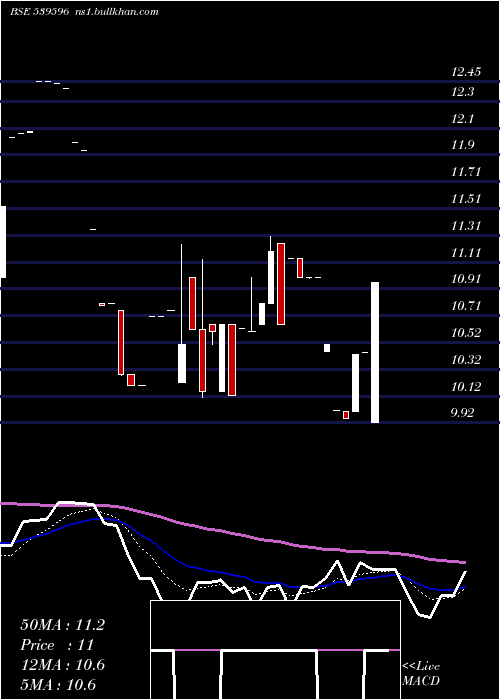
Task: Select the 11.11 price axis label
Action: (466, 253)
